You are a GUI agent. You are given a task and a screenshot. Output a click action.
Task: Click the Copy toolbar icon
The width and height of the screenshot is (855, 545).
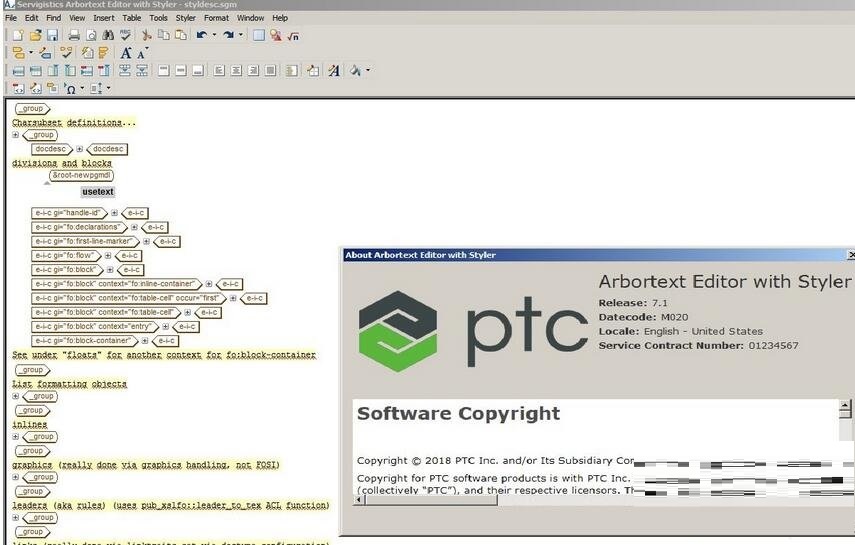point(164,35)
